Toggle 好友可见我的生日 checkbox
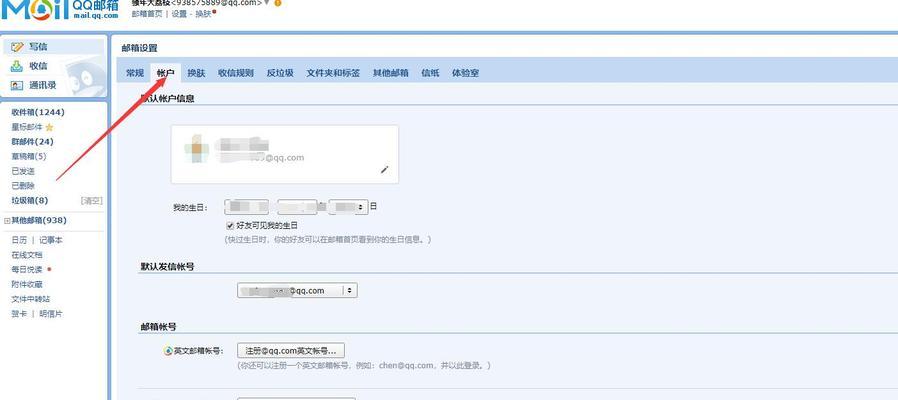 click(x=230, y=226)
